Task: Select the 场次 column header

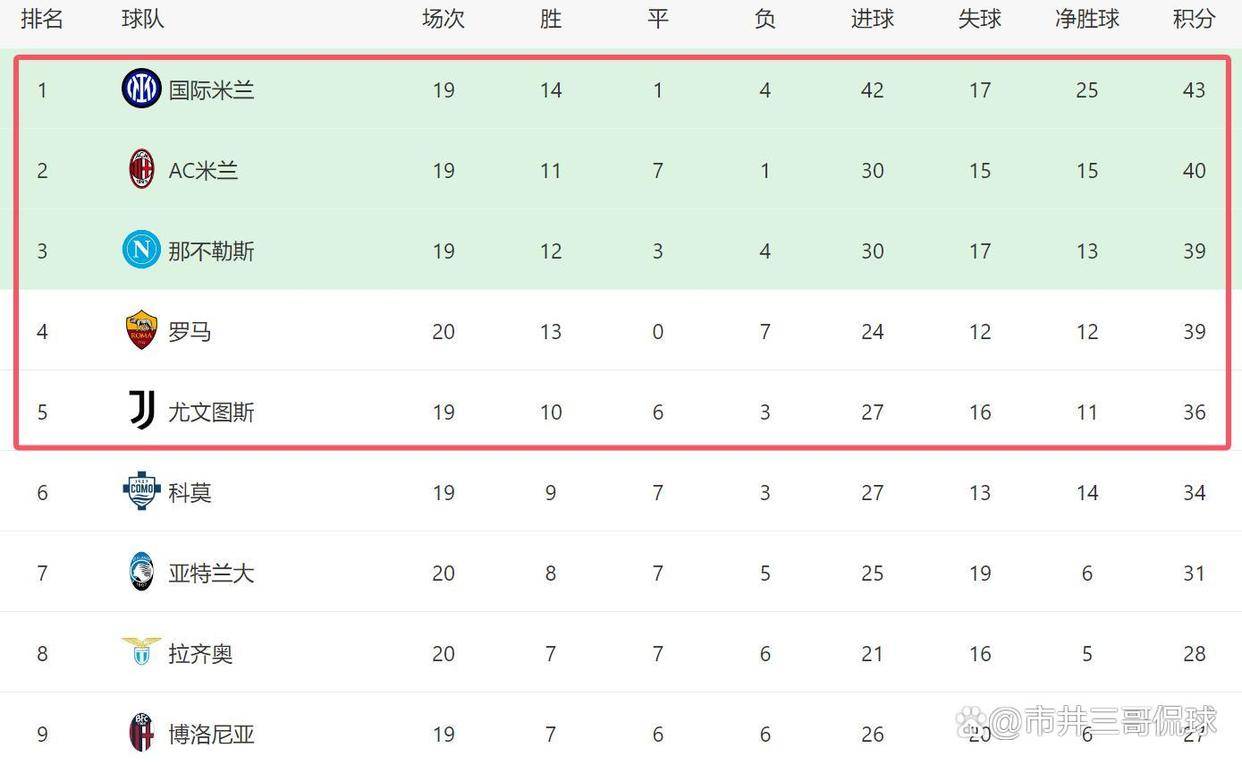Action: pos(443,19)
